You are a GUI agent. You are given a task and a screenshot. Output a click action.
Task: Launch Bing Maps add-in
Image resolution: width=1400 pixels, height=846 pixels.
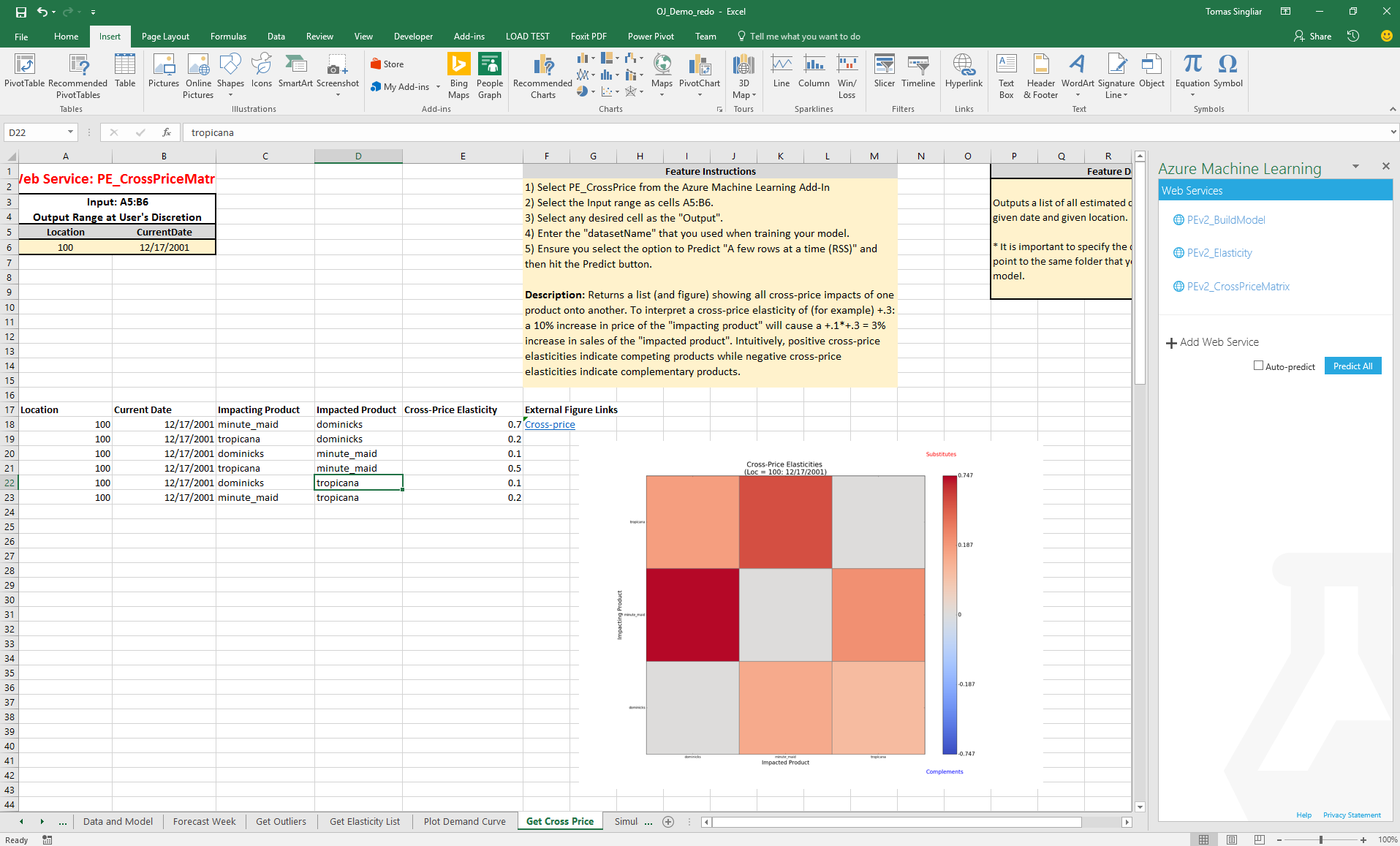(458, 76)
